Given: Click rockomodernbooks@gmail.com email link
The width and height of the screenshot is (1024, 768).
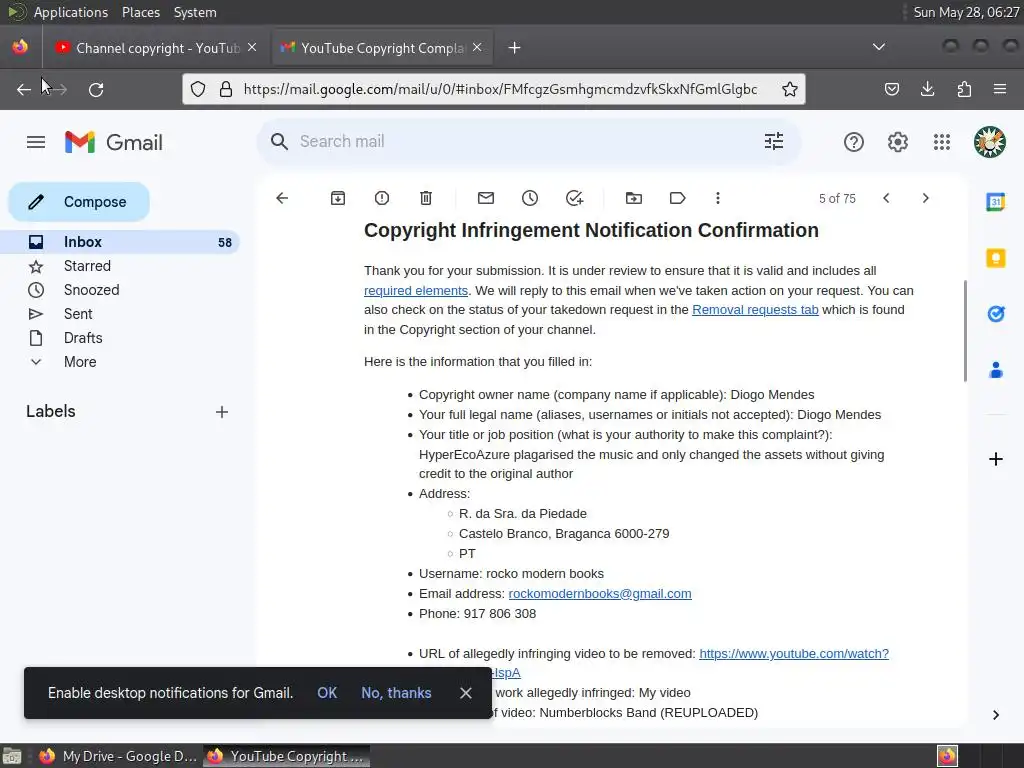Looking at the screenshot, I should pos(600,594).
